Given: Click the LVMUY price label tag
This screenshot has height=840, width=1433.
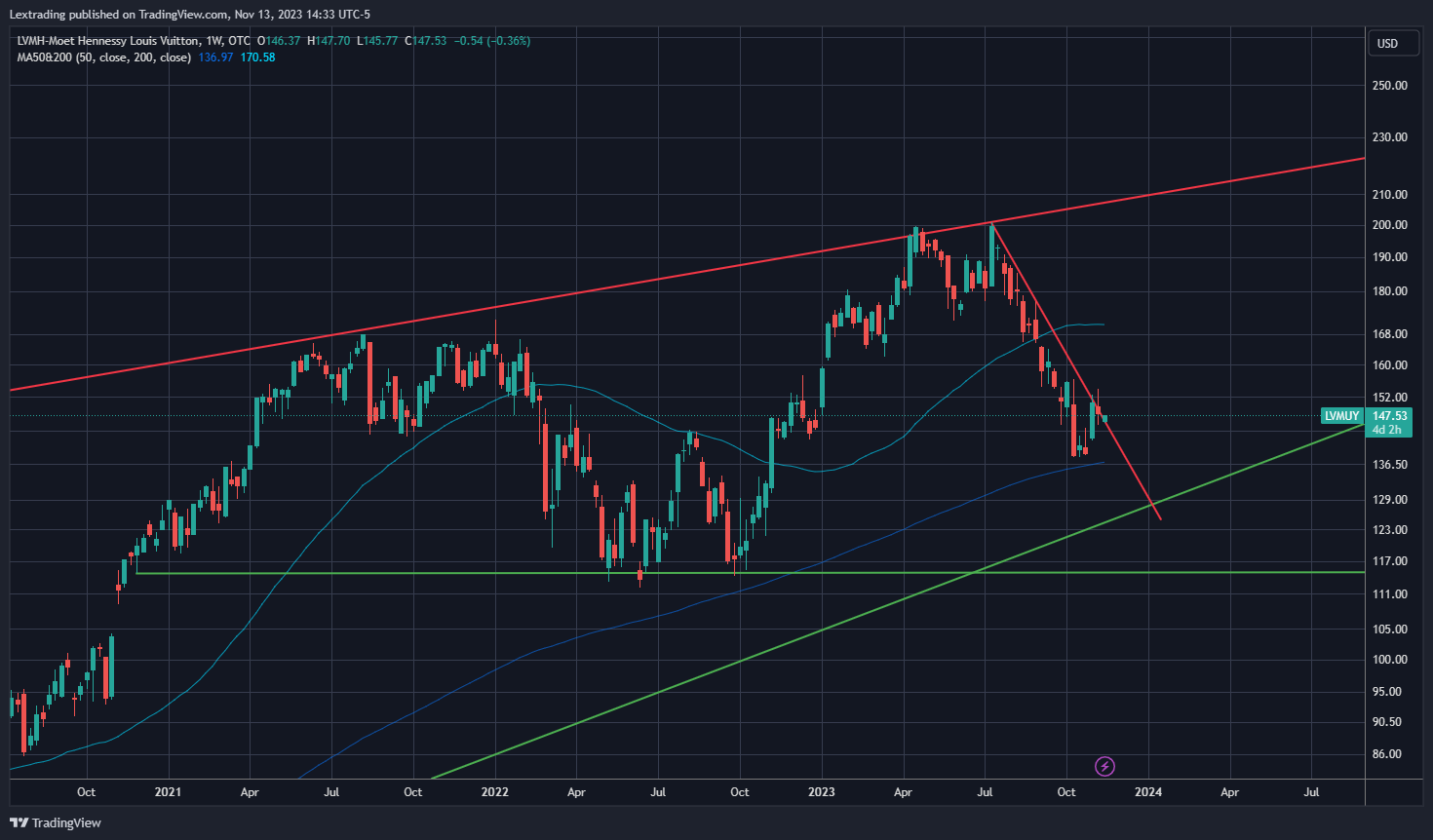Looking at the screenshot, I should point(1342,416).
